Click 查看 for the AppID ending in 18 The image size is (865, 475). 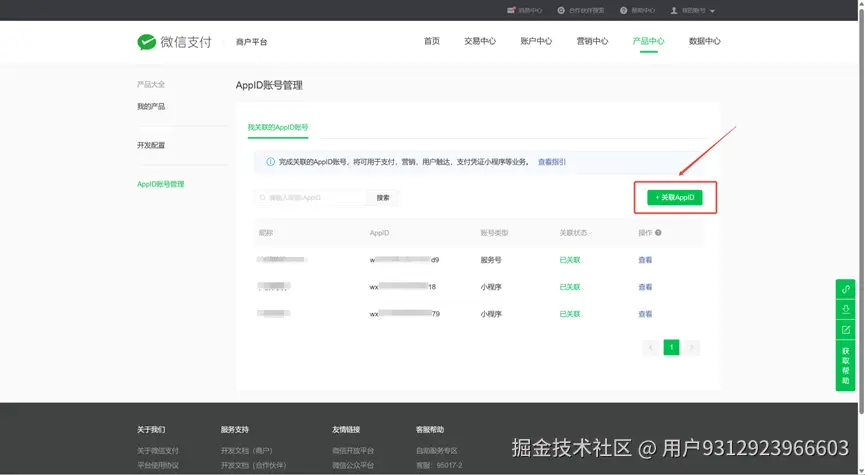(645, 287)
